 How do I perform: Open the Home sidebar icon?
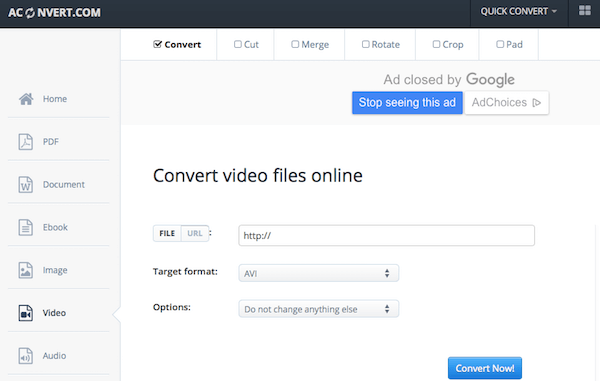coord(26,99)
